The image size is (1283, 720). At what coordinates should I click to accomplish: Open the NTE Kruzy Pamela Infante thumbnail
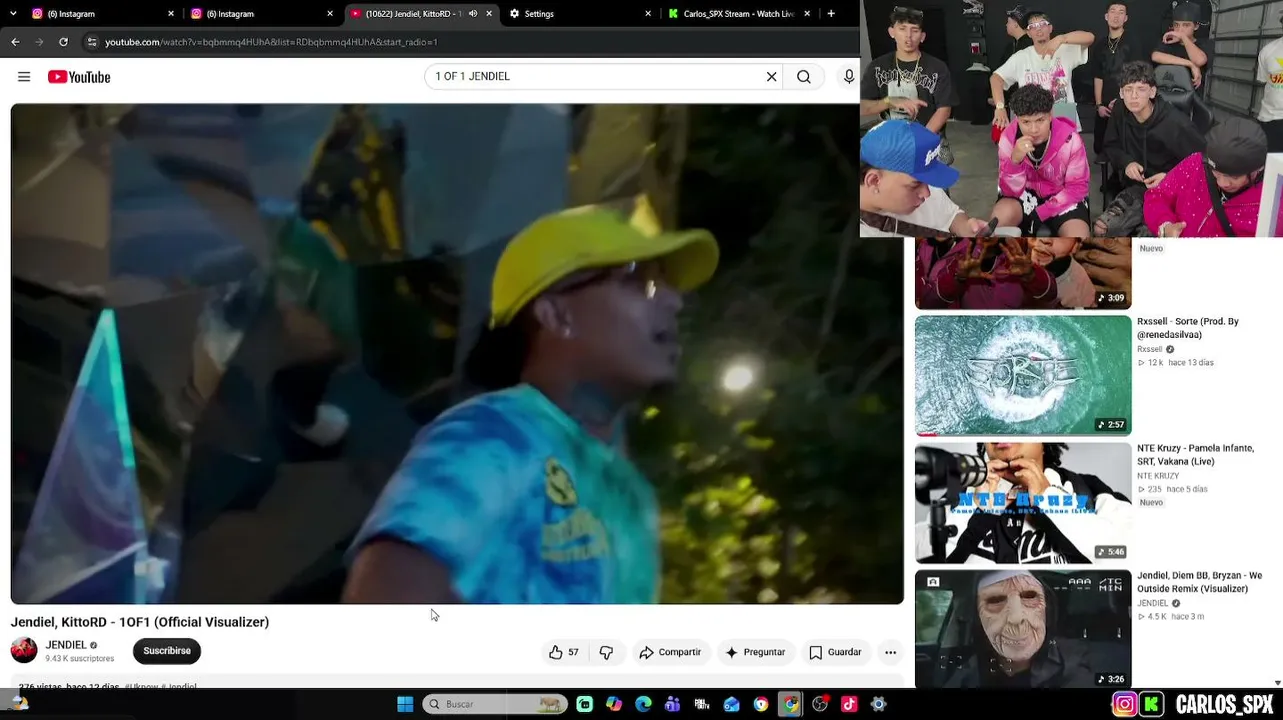1023,503
